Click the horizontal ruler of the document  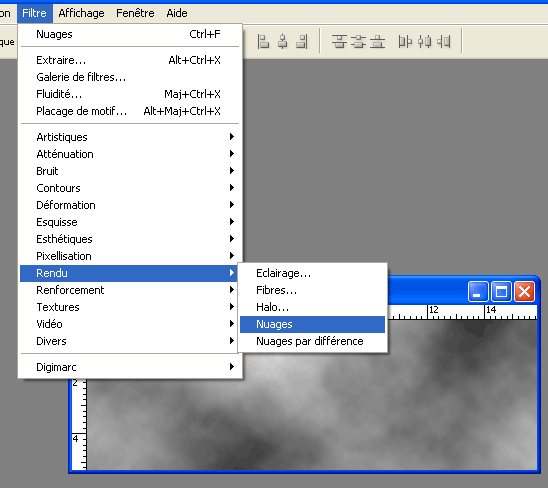pyautogui.click(x=462, y=312)
